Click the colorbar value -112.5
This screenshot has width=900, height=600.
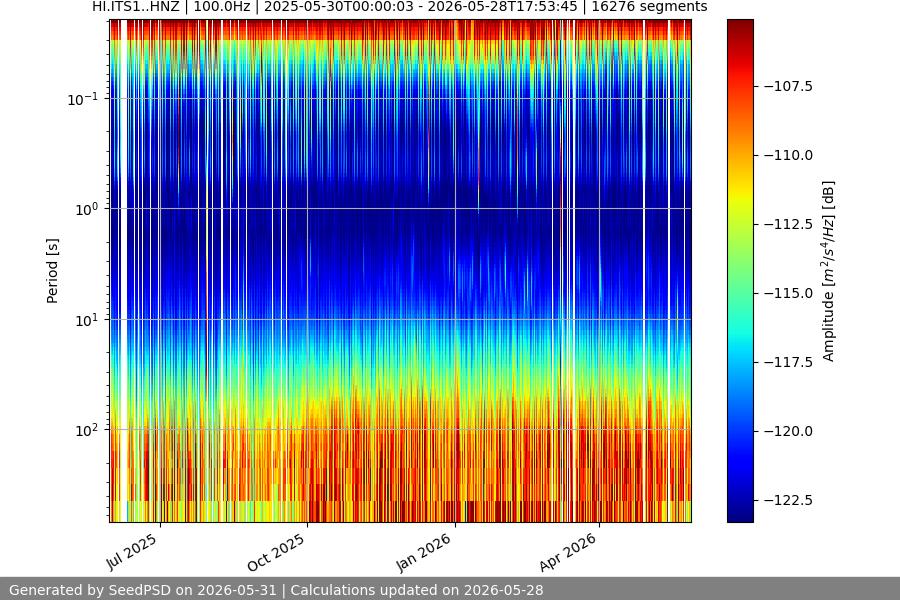point(788,224)
